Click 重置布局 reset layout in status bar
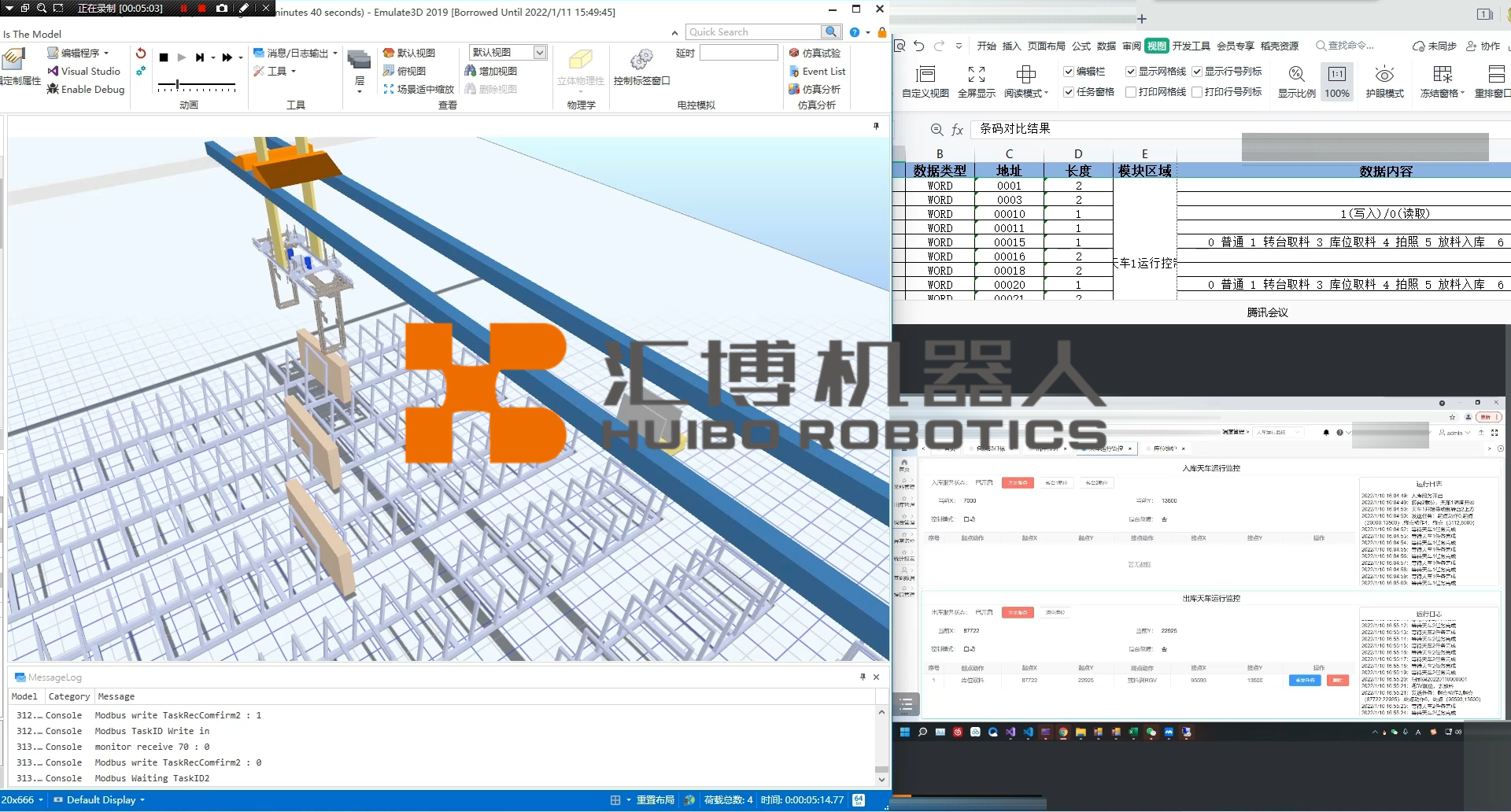Screen dimensions: 1511x812 click(655, 799)
